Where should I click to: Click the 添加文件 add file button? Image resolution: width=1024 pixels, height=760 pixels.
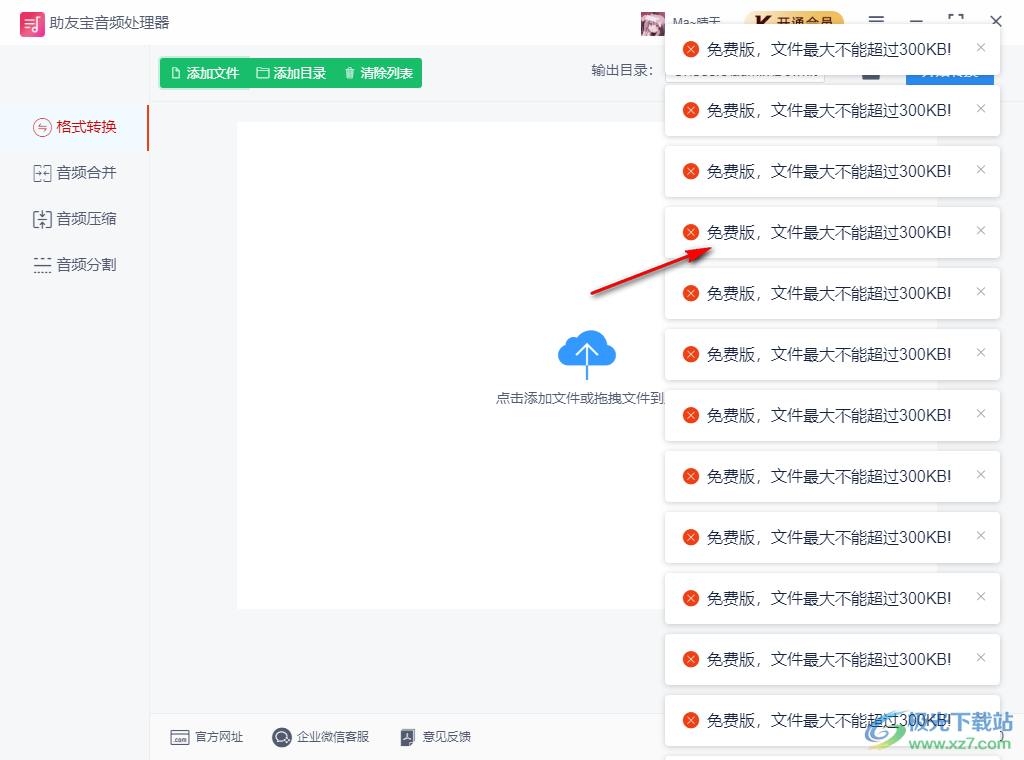(x=205, y=72)
